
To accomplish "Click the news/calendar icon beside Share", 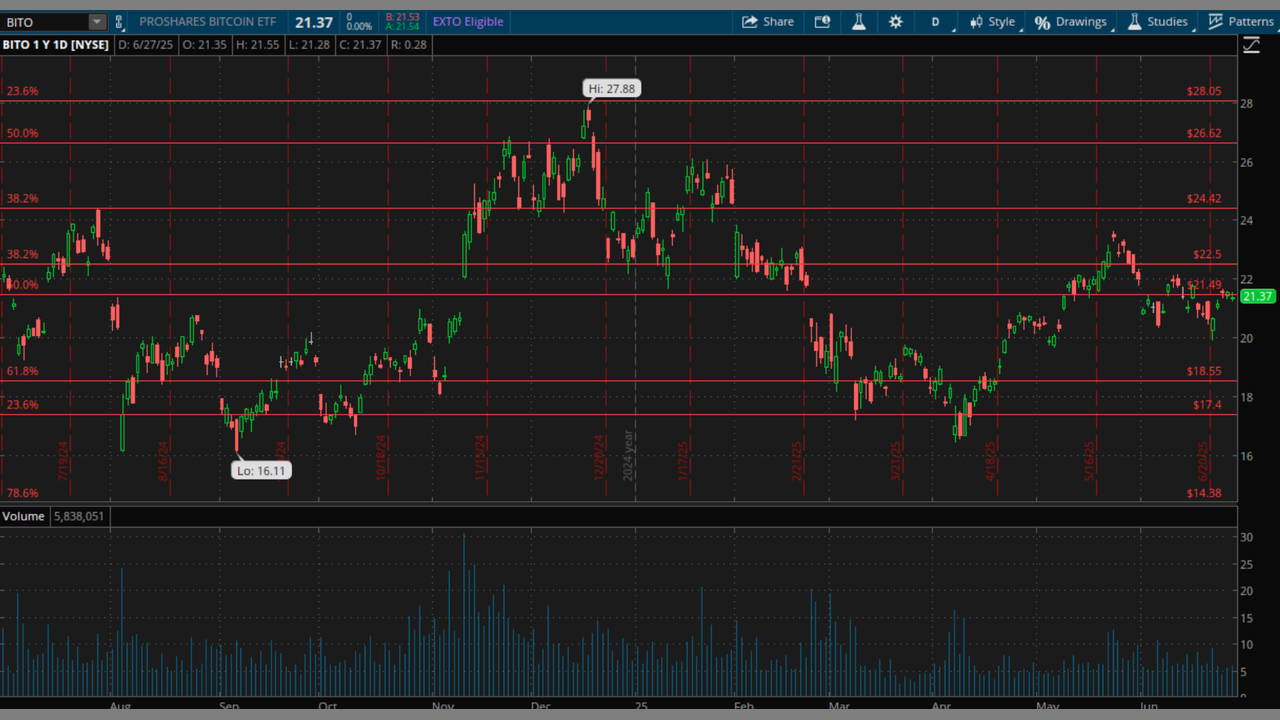I will coord(822,22).
